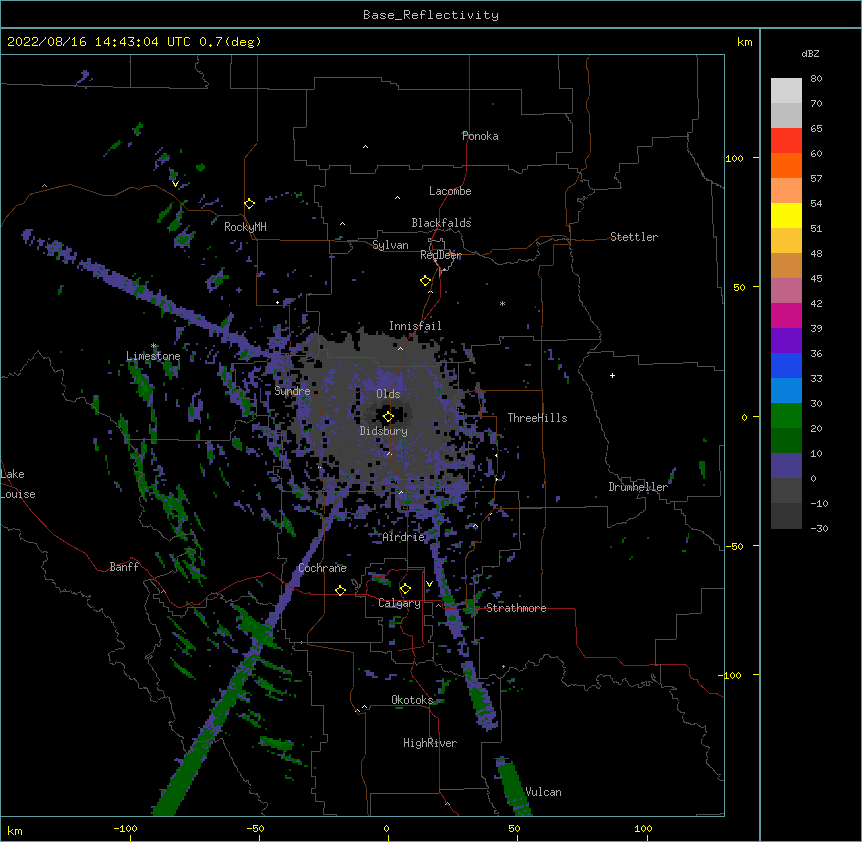Click the -100 tick label on the right axis
862x842 pixels.
click(x=731, y=675)
